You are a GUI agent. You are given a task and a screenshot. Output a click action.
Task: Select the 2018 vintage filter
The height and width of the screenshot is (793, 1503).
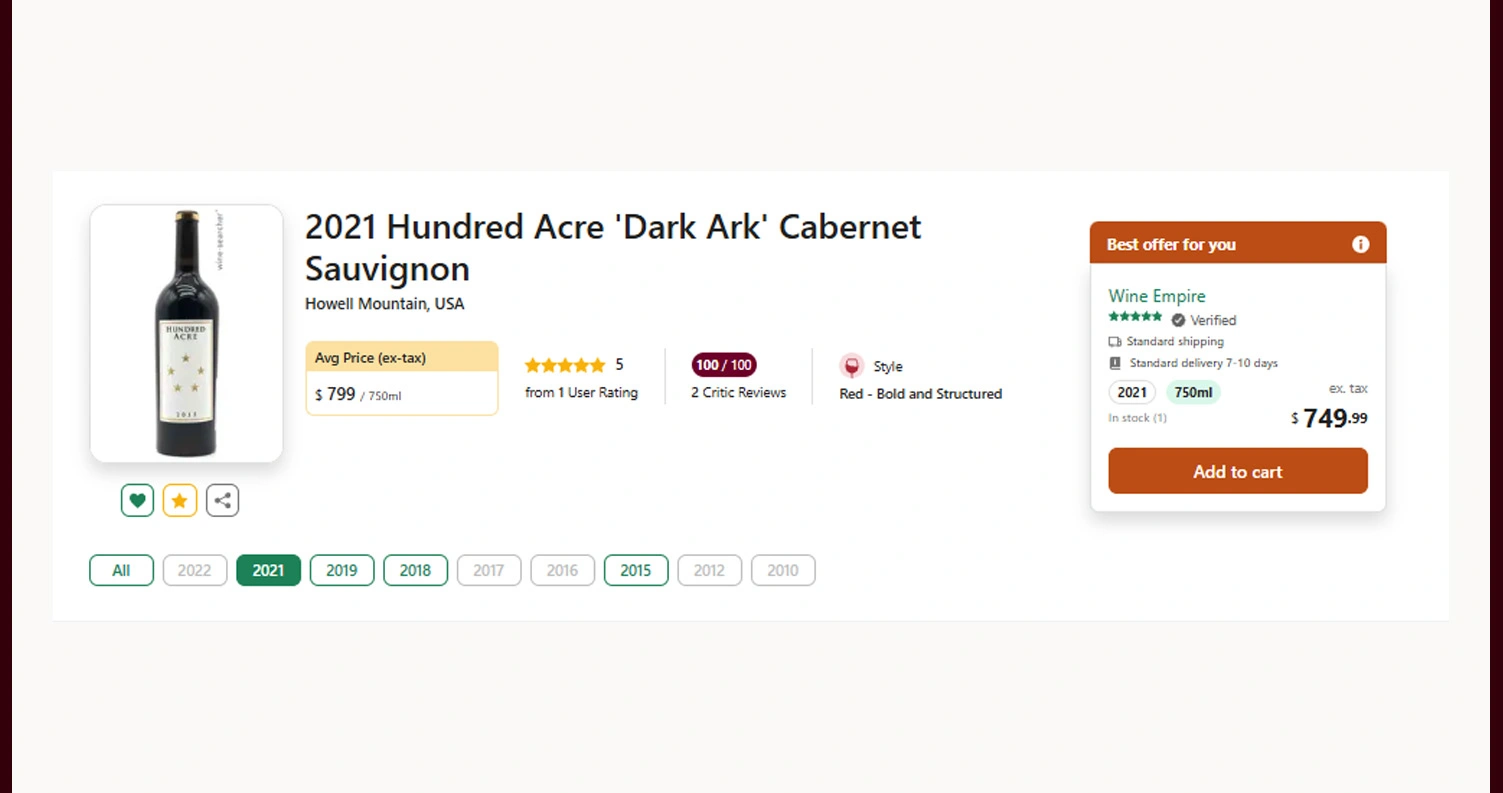tap(415, 570)
